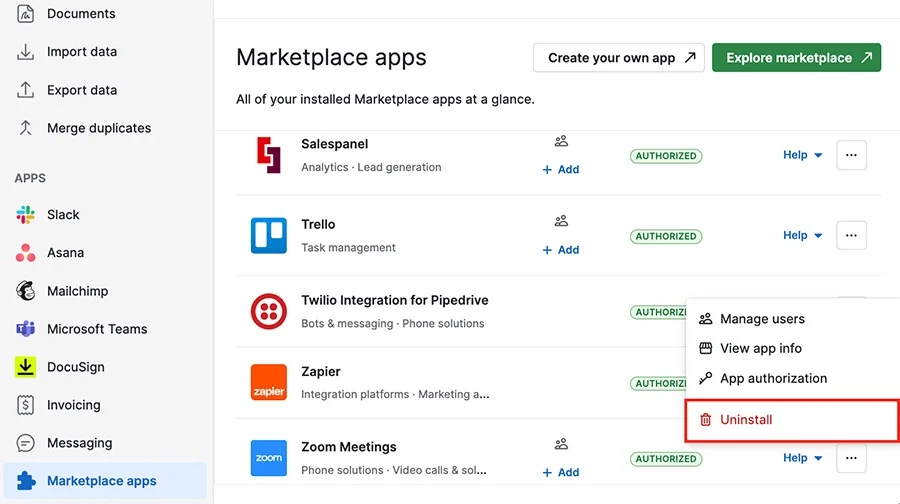Click the Zoom Meetings app title
Viewport: 900px width, 504px height.
[x=349, y=447]
